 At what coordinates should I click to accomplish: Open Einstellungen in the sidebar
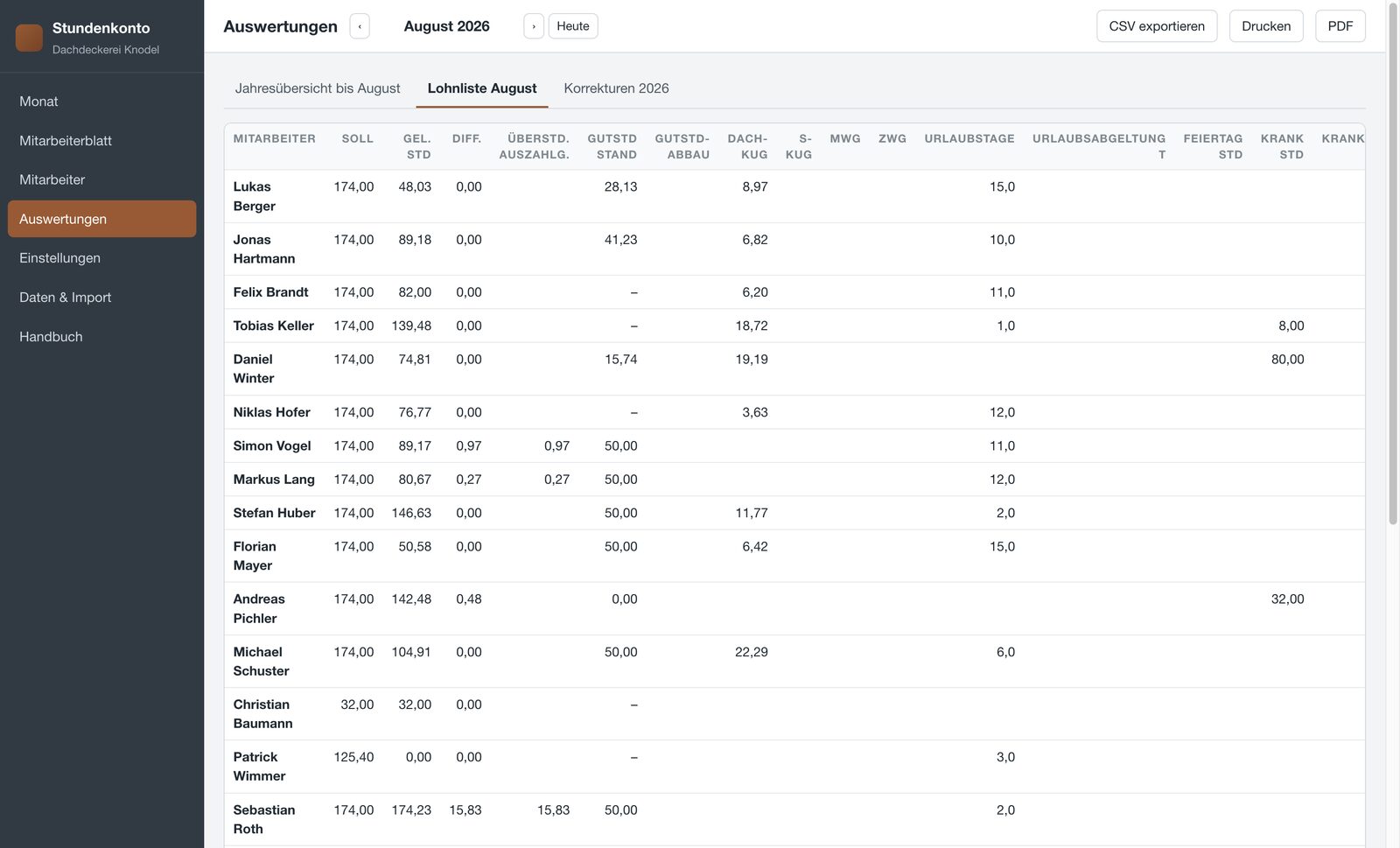[x=101, y=258]
